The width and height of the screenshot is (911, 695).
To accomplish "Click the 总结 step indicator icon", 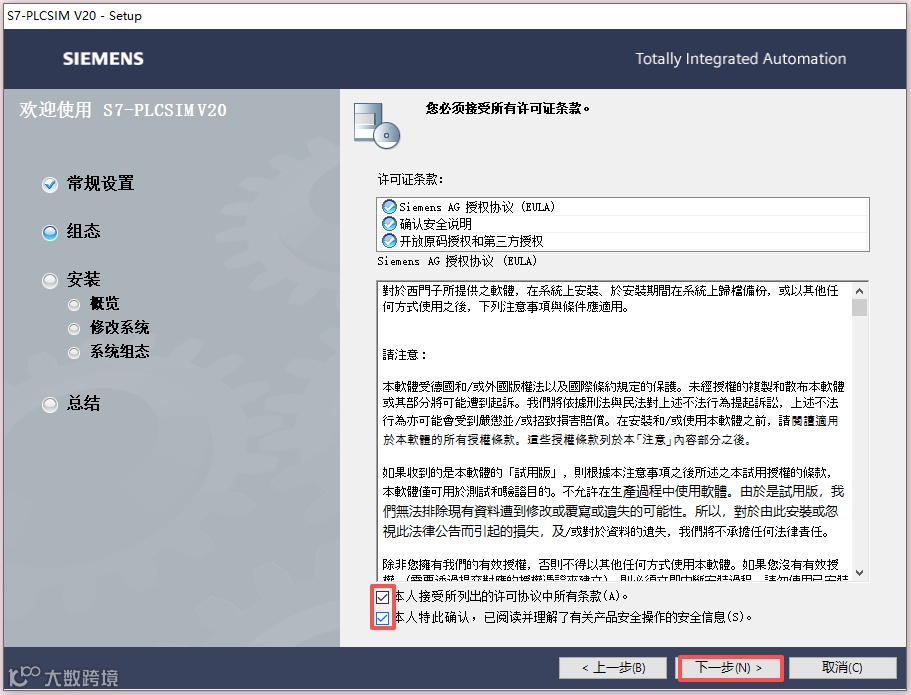I will point(50,404).
